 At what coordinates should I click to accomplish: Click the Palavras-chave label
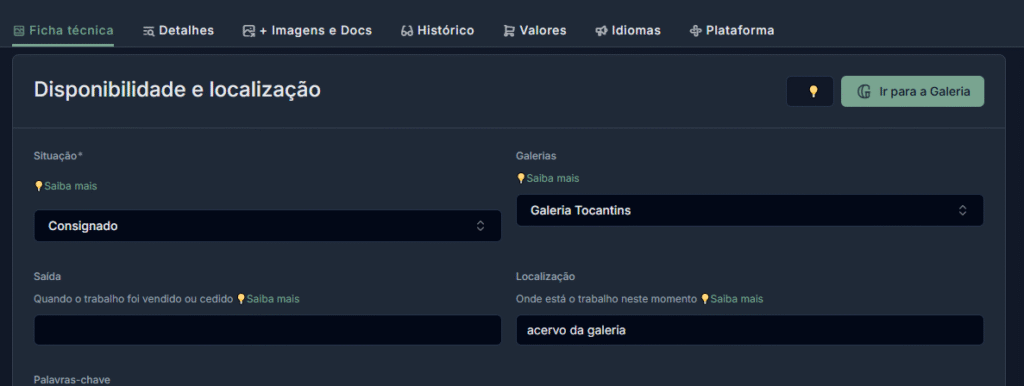pyautogui.click(x=72, y=379)
